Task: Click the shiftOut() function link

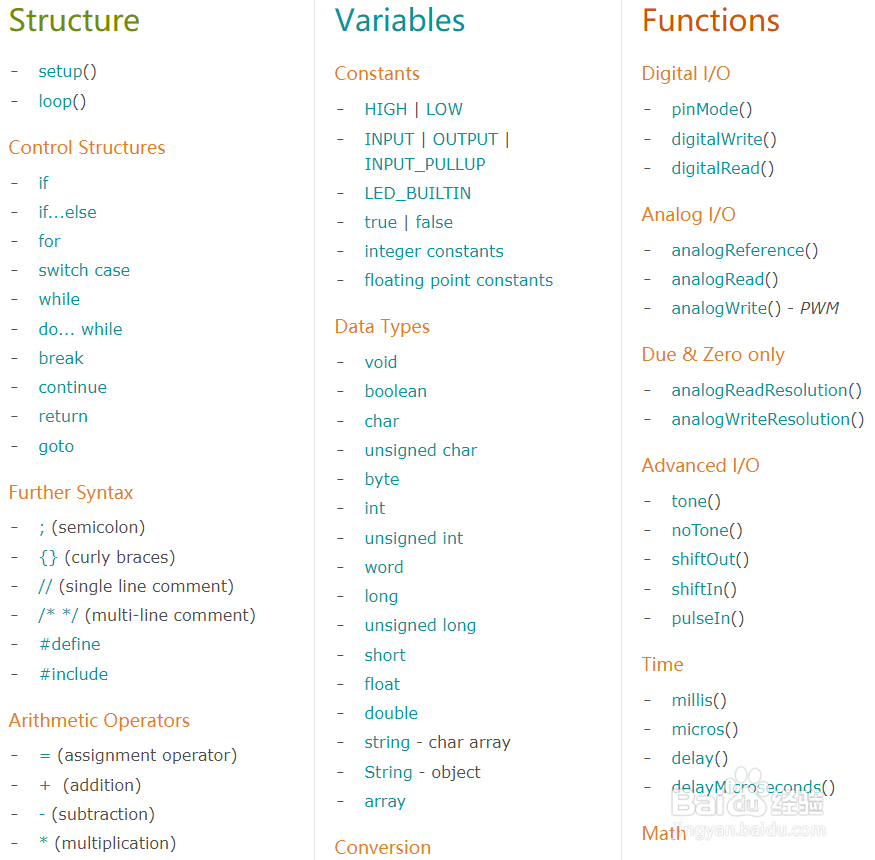Action: [710, 559]
